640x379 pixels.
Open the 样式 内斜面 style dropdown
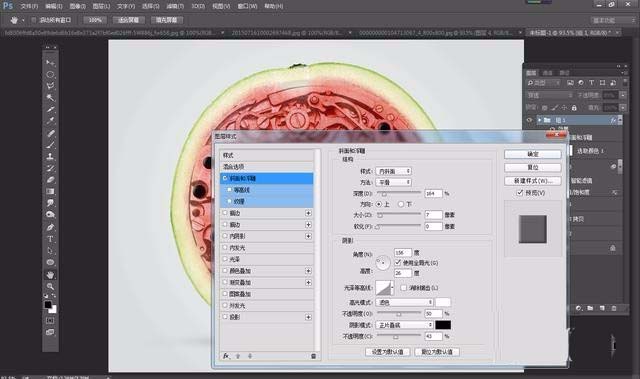click(x=393, y=171)
